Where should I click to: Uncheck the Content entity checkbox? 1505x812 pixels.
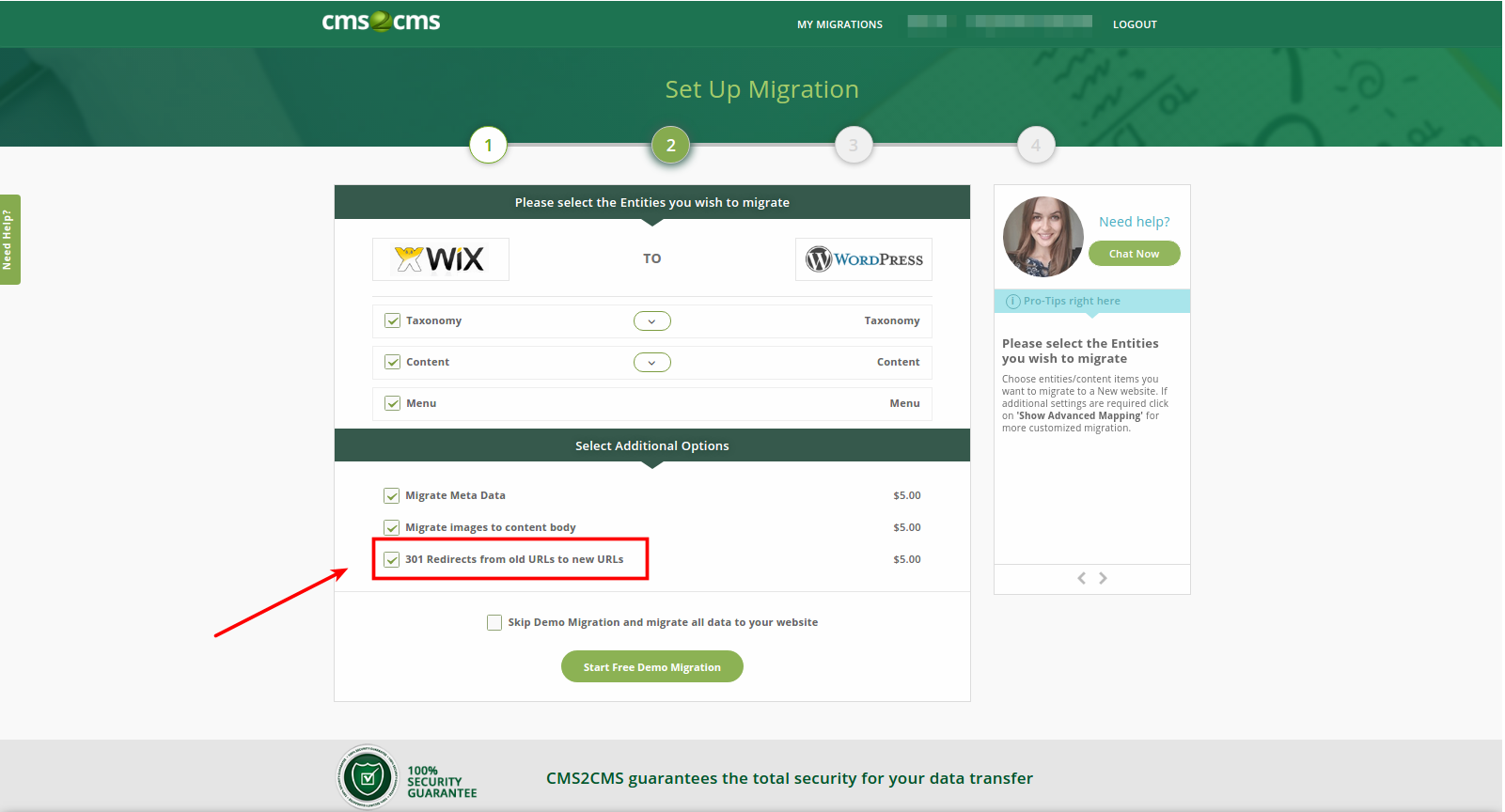pos(392,363)
